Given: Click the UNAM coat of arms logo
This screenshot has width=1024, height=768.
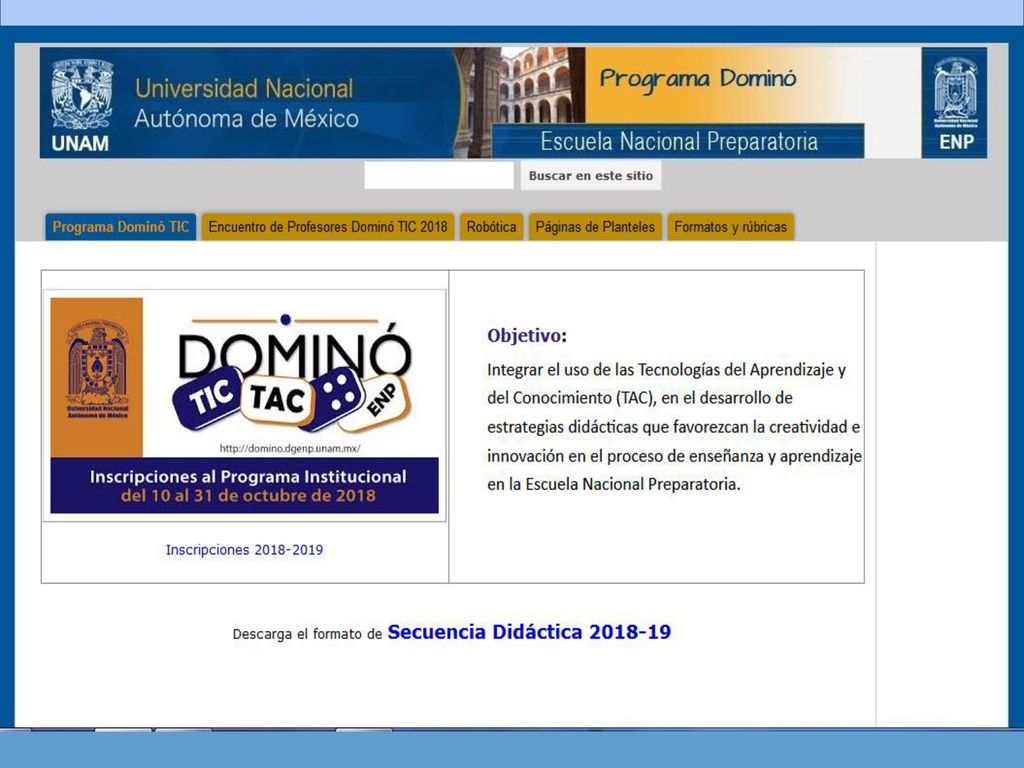Looking at the screenshot, I should pyautogui.click(x=82, y=95).
